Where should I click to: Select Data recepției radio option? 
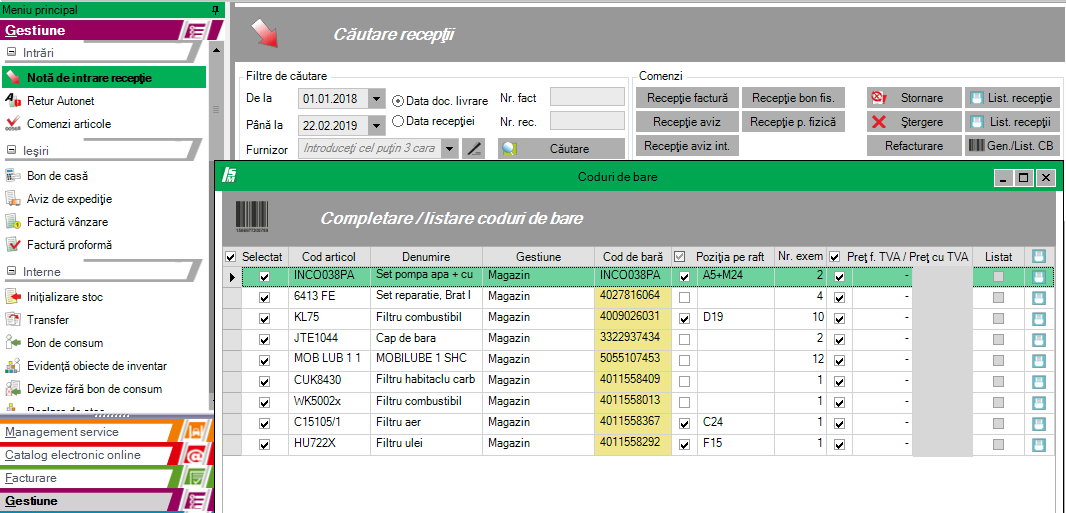(398, 121)
